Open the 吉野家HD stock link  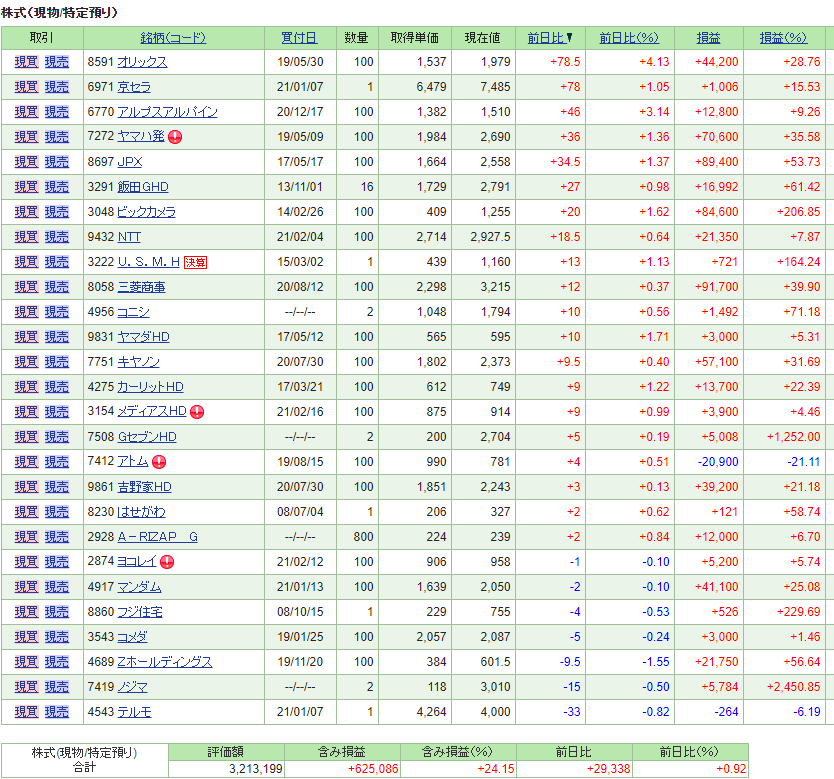tap(144, 487)
